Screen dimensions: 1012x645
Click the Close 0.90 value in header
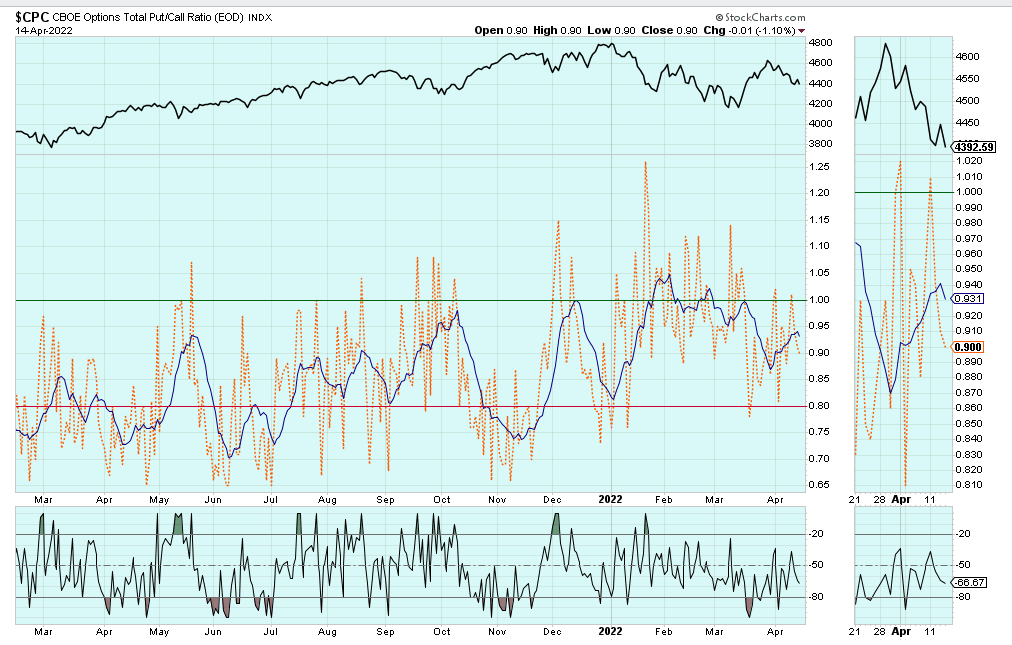coord(664,30)
